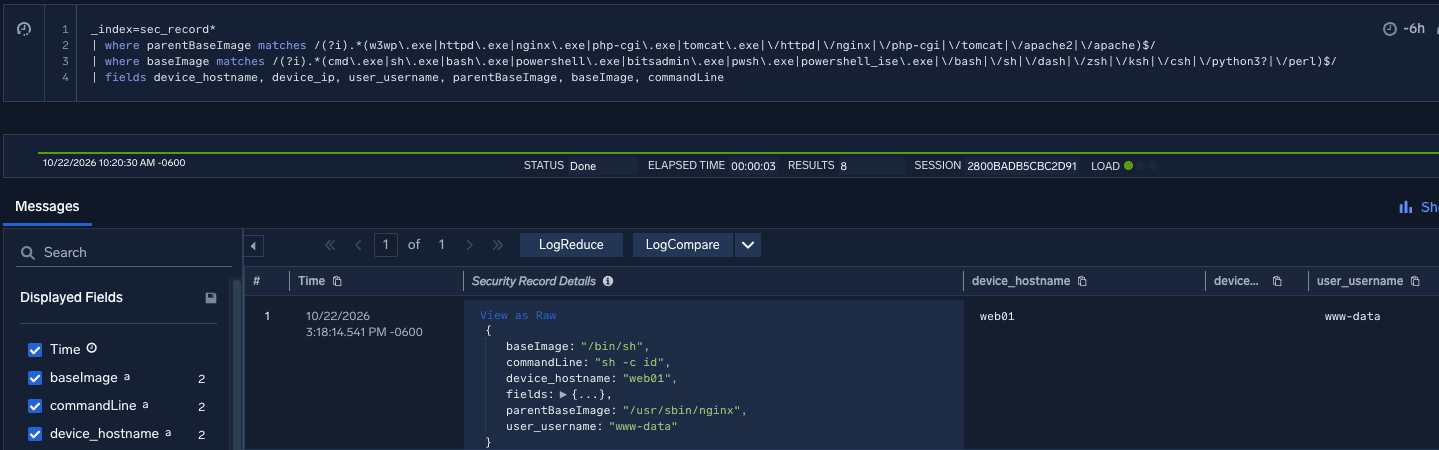Screen dimensions: 1439x450
Task: Open the query history clock icon
Action: click(24, 29)
